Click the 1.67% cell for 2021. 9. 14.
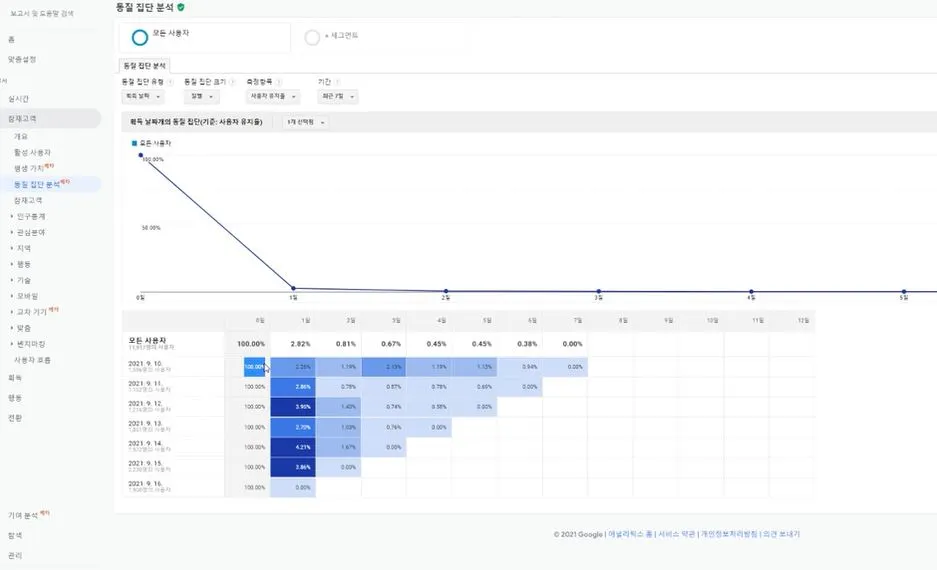 [x=338, y=447]
